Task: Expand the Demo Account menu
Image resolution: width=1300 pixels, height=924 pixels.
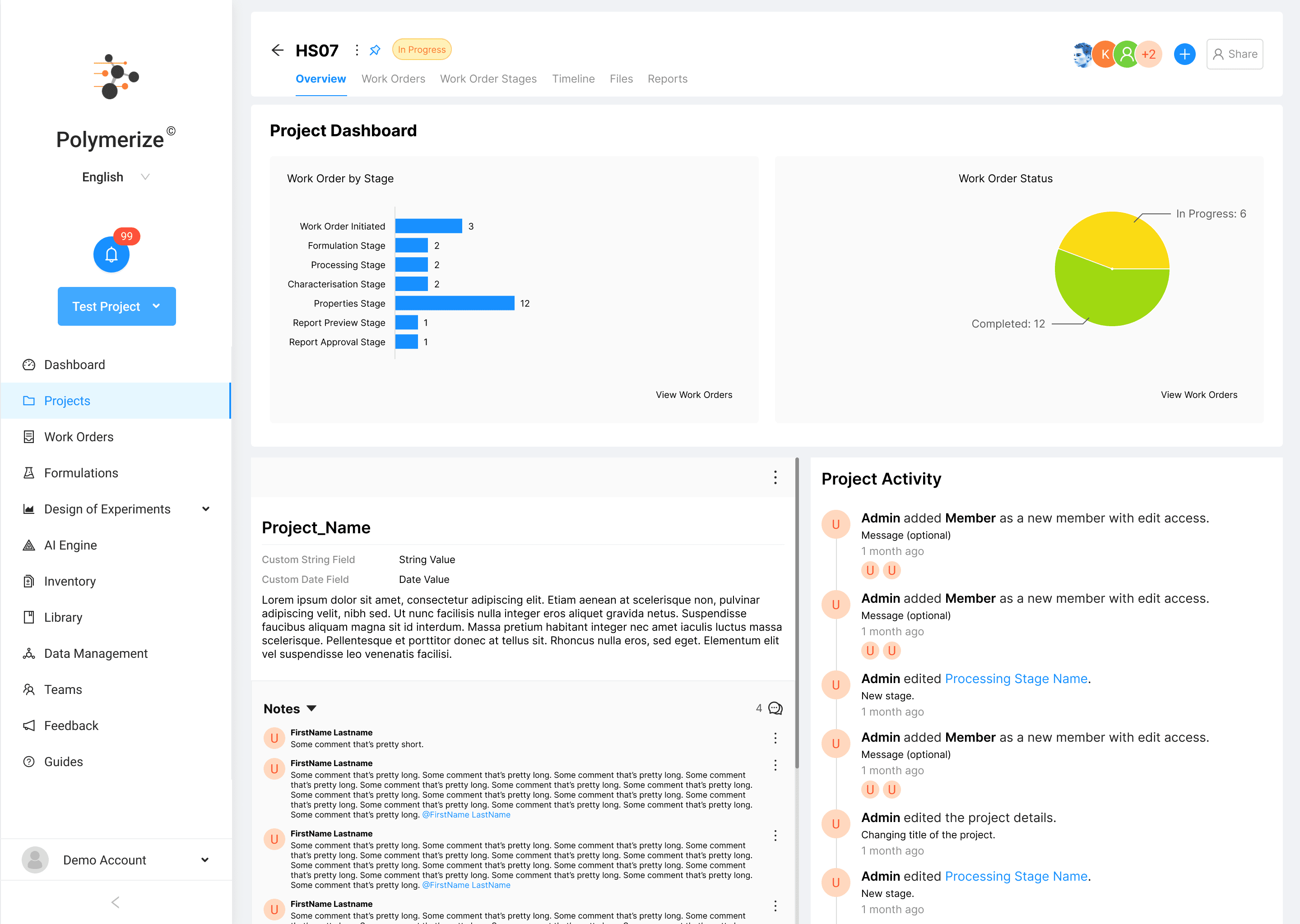Action: (204, 859)
